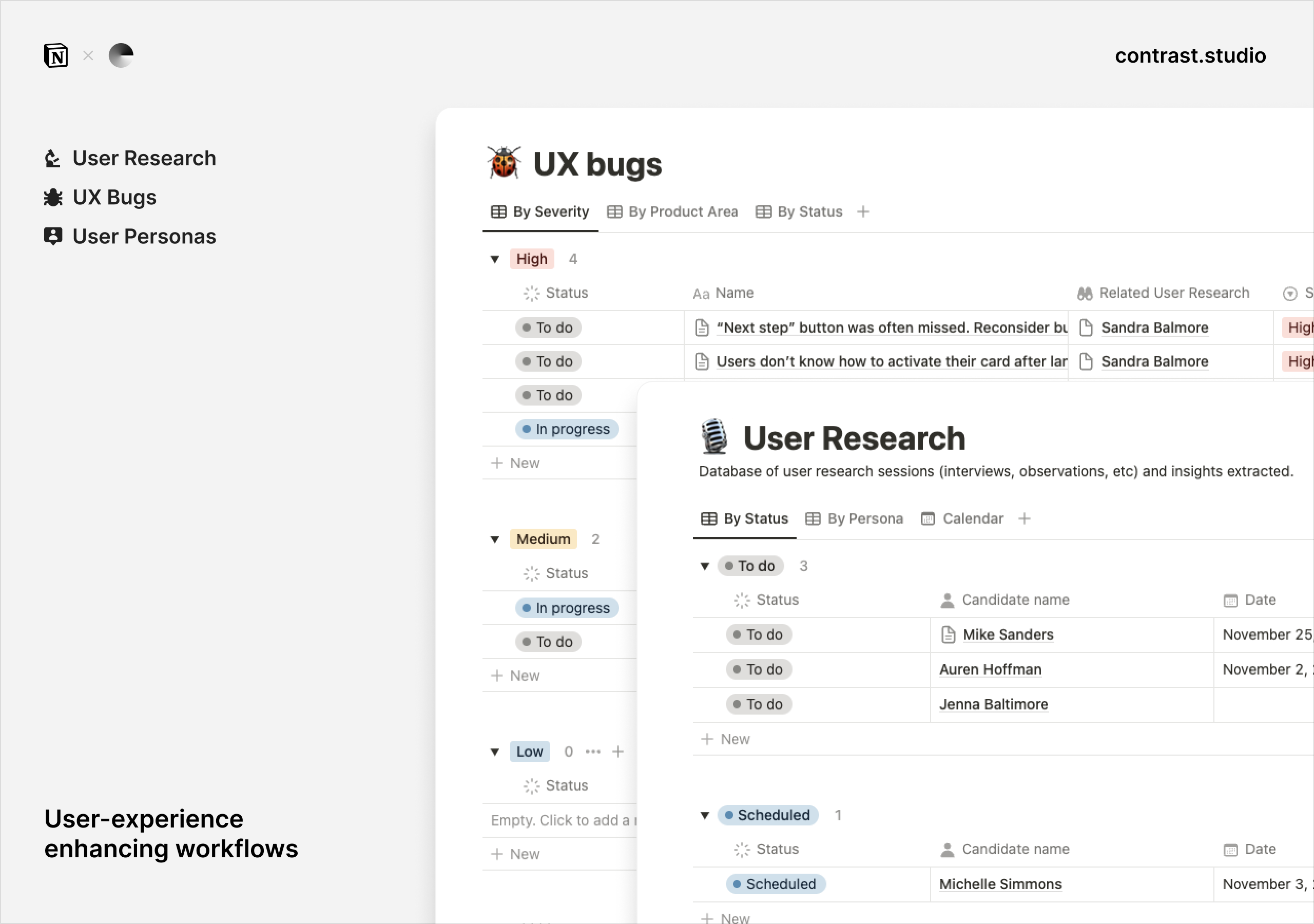Image resolution: width=1314 pixels, height=924 pixels.
Task: Click the bug icon beside UX Bugs
Action: (x=53, y=198)
